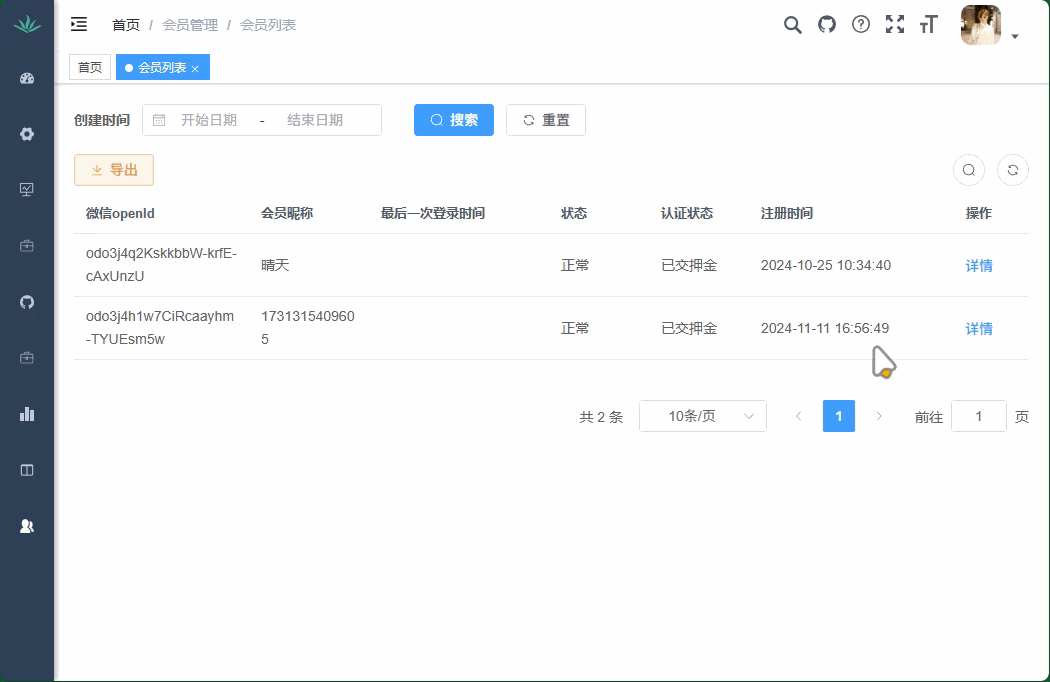1050x682 pixels.
Task: Click the 认证状态 column header
Action: [686, 214]
